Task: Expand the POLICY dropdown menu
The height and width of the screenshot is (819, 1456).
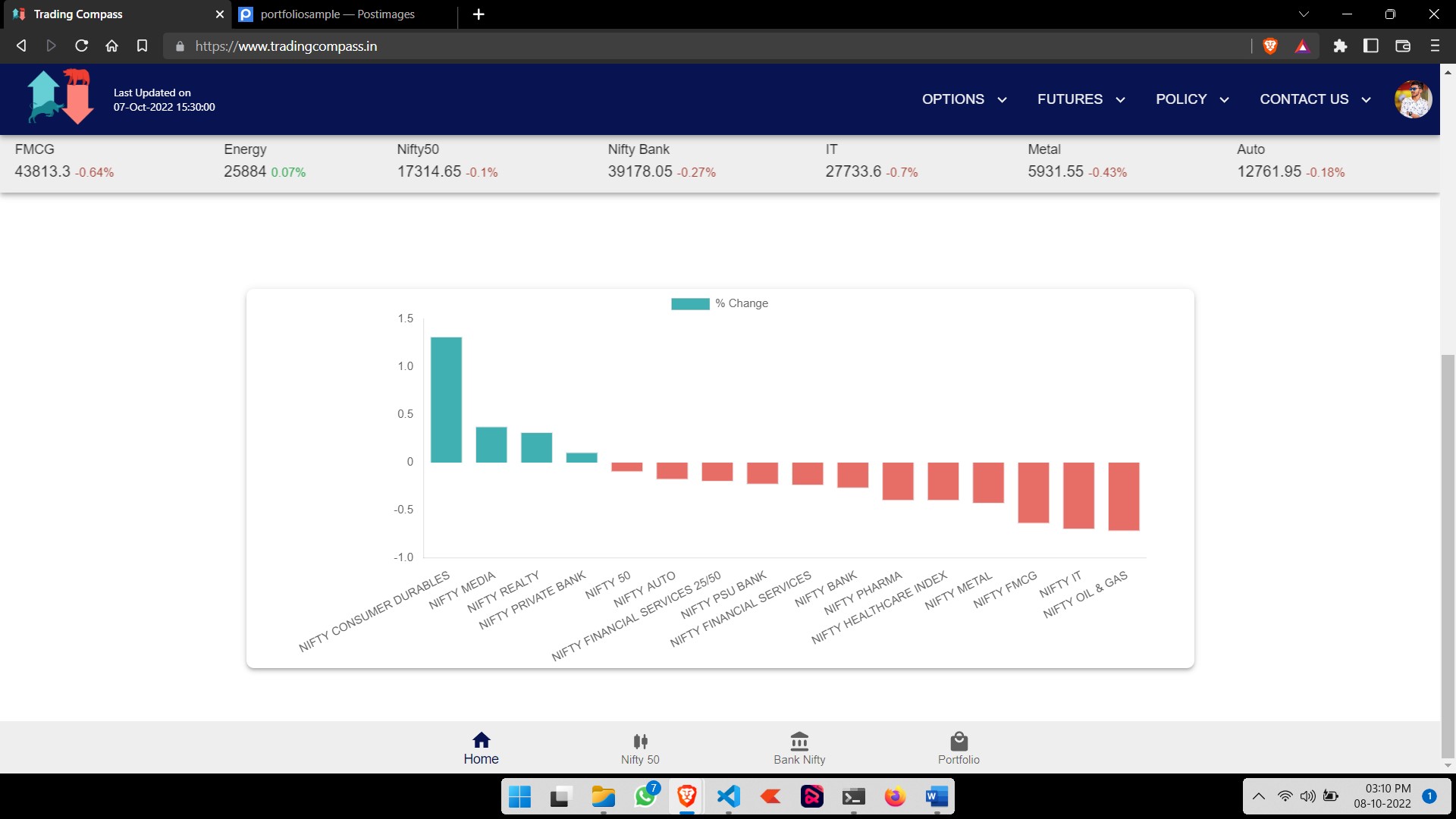Action: [1191, 99]
